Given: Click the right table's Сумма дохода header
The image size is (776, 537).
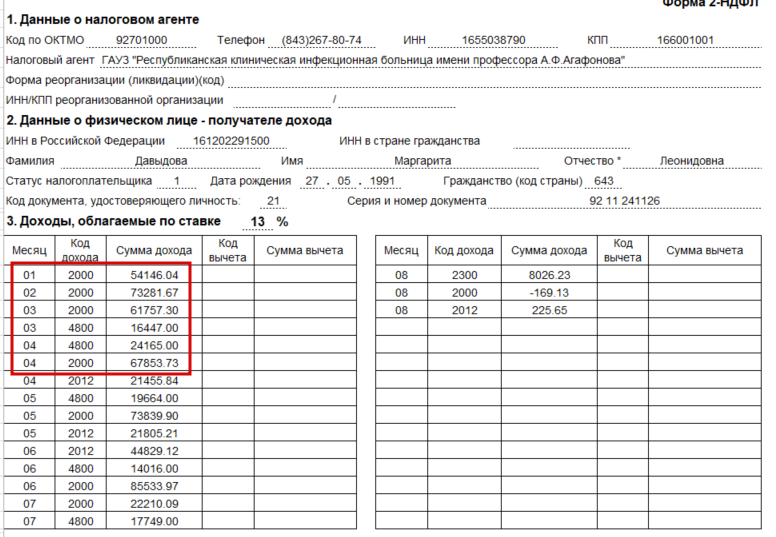Looking at the screenshot, I should point(549,250).
